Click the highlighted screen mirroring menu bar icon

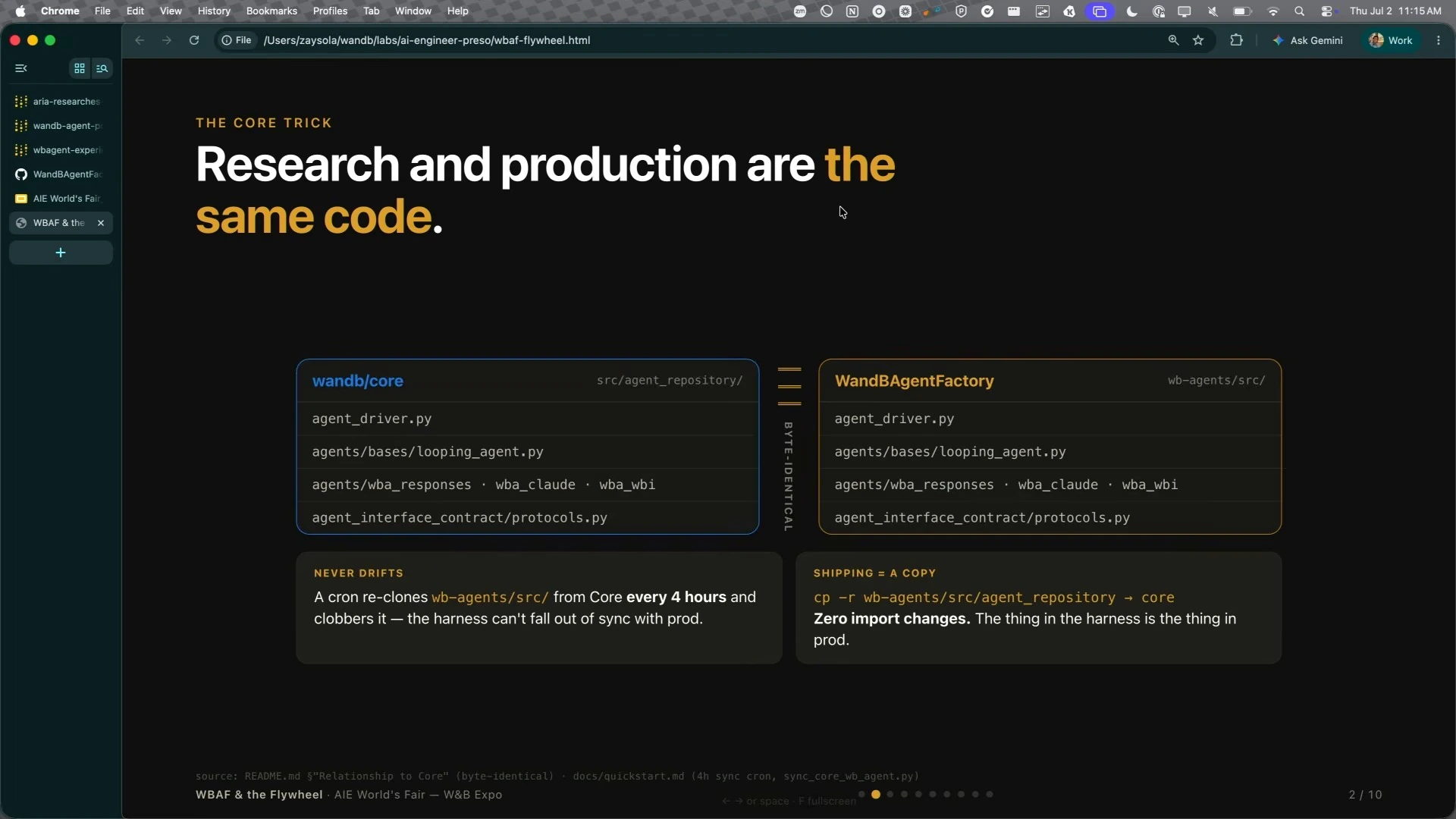[x=1100, y=11]
